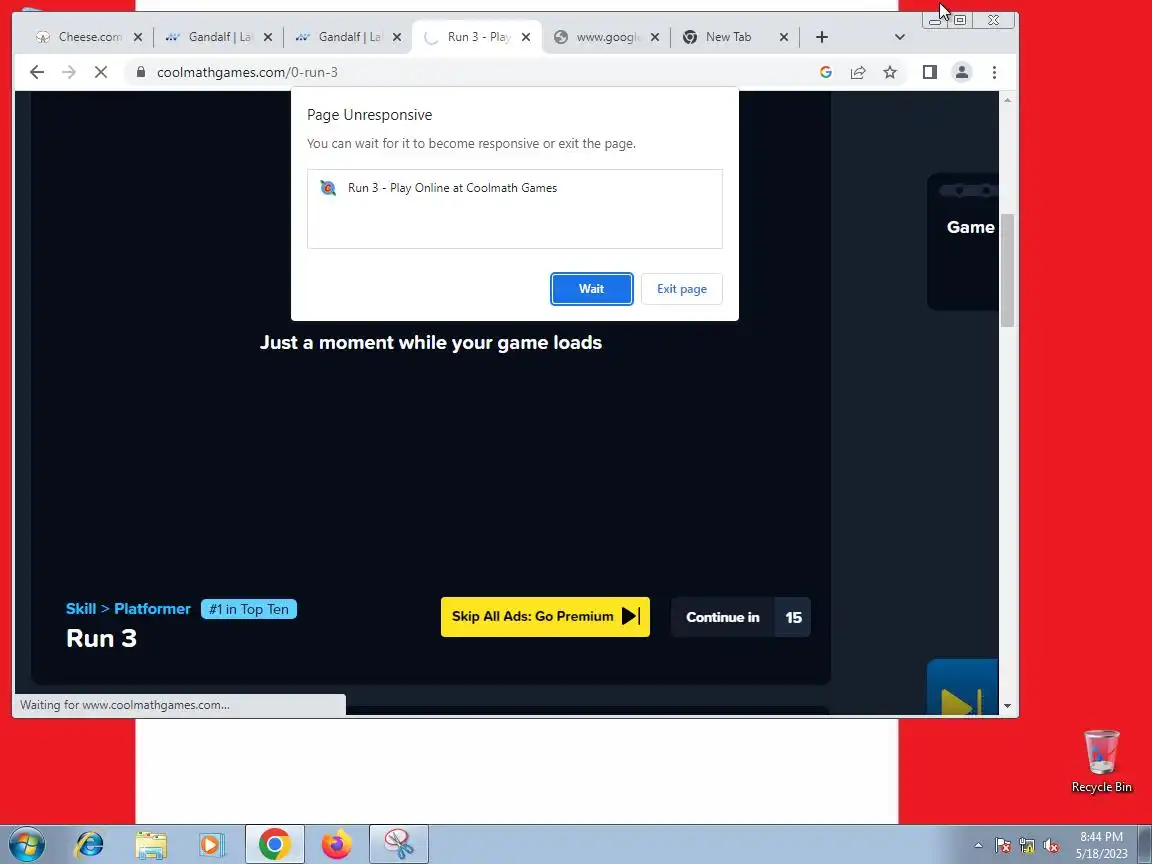The width and height of the screenshot is (1152, 864).
Task: Click the Google icon in the address bar
Action: (826, 72)
